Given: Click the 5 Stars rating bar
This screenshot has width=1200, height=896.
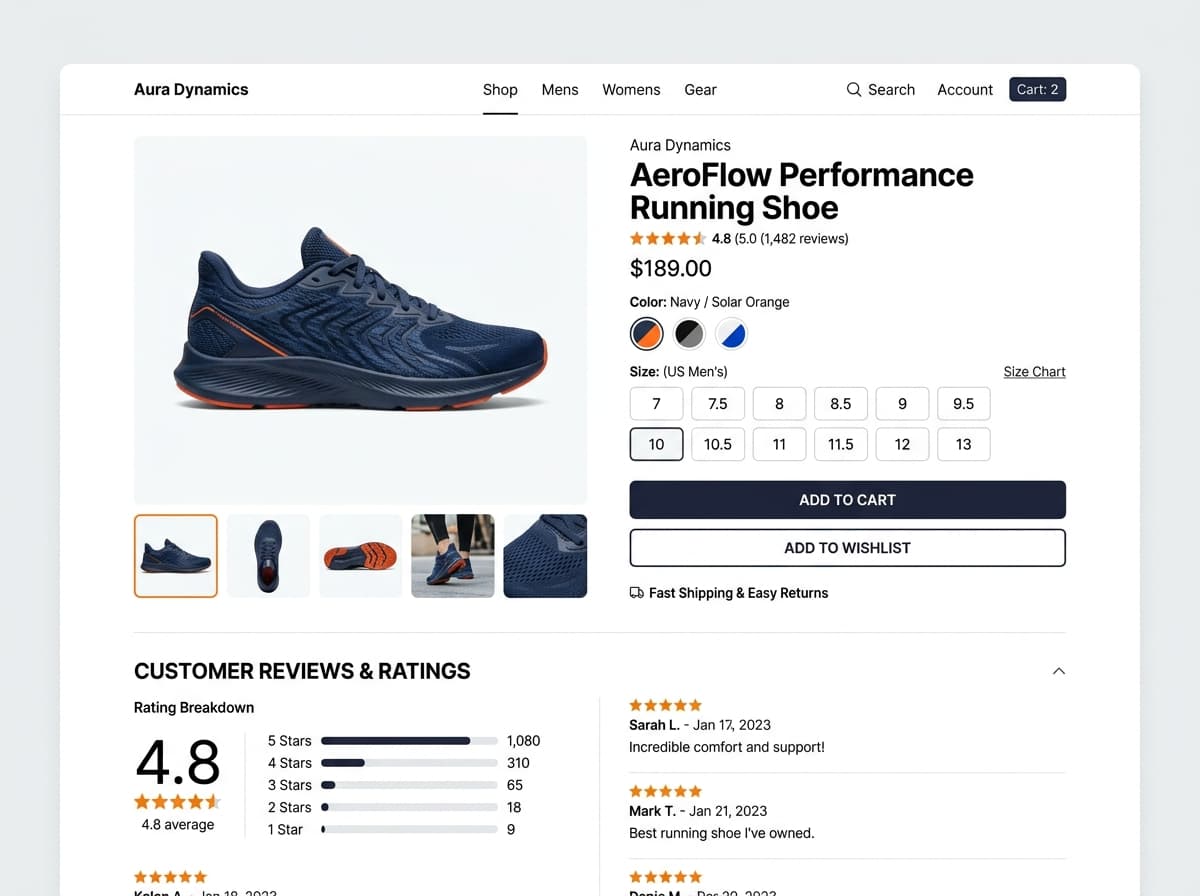Looking at the screenshot, I should click(409, 741).
